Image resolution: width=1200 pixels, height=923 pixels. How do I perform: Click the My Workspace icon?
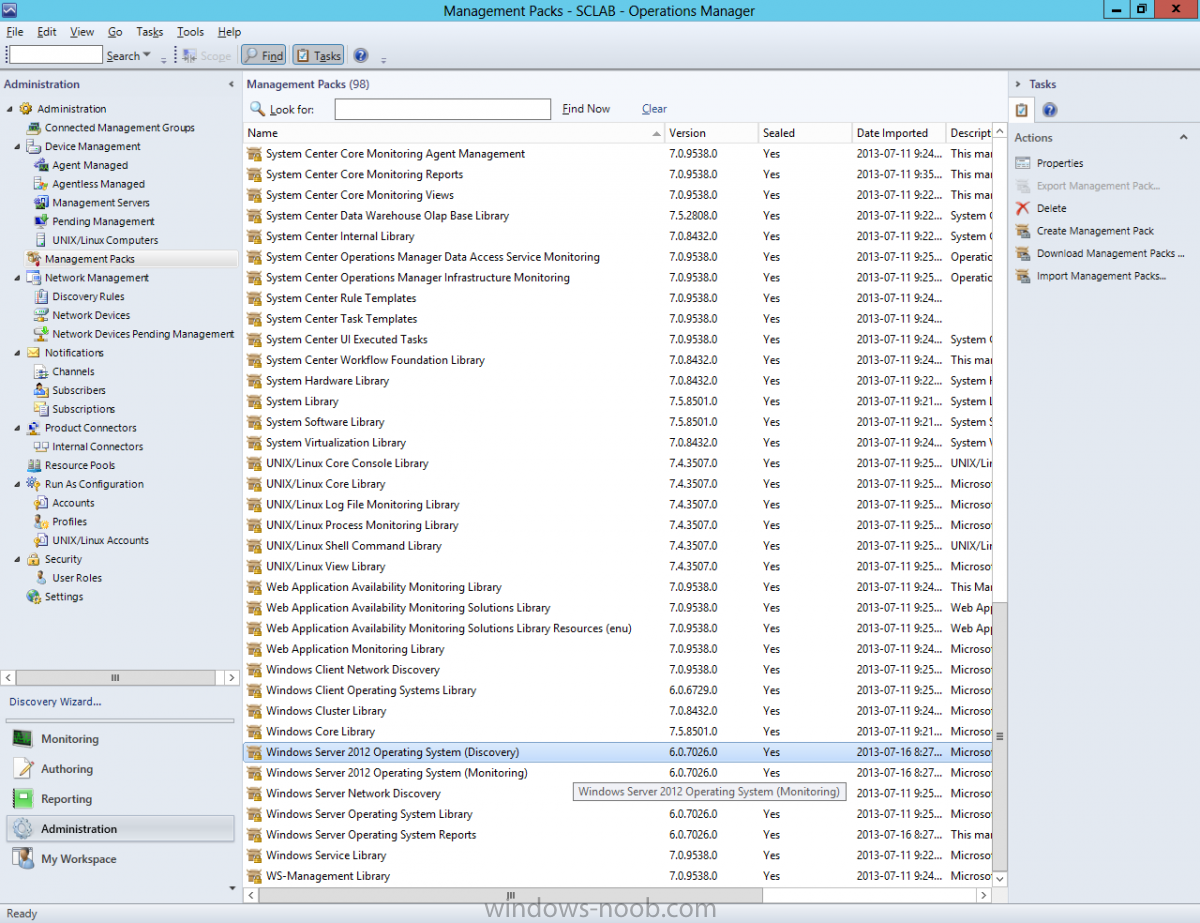23,859
